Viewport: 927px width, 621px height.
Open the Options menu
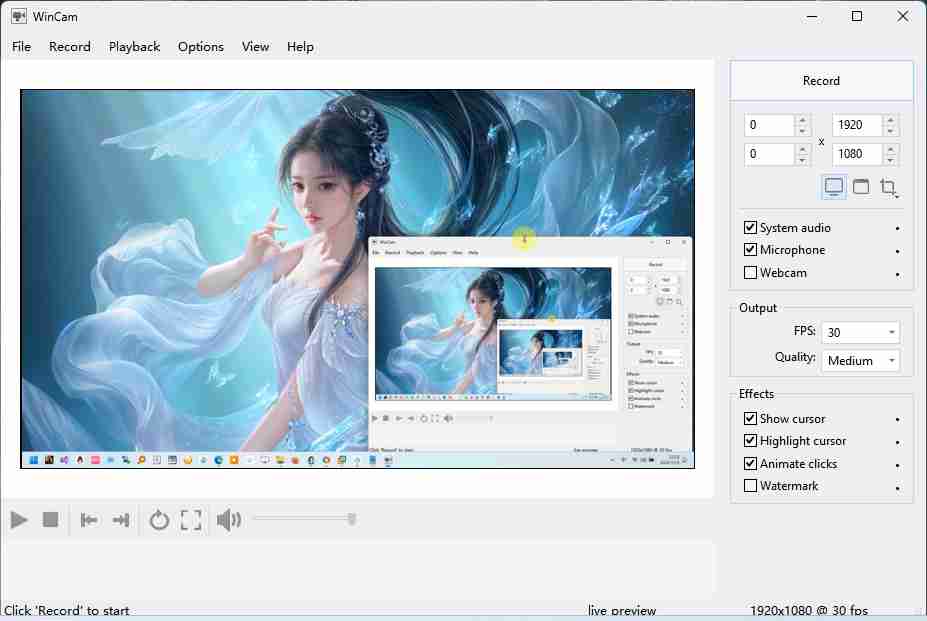(200, 47)
